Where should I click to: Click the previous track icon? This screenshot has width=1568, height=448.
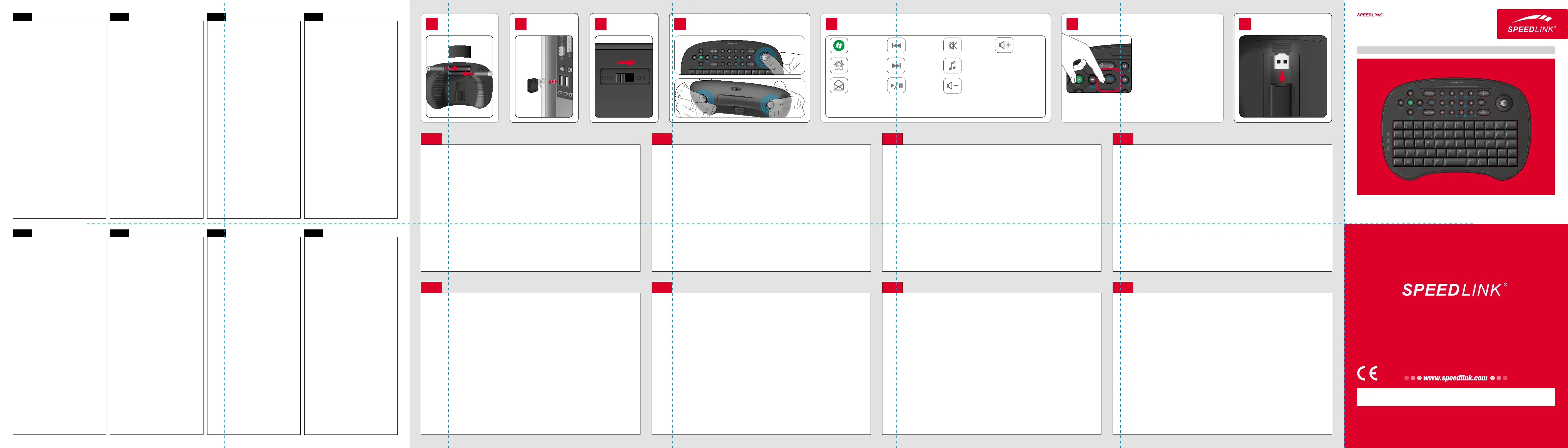tap(896, 46)
